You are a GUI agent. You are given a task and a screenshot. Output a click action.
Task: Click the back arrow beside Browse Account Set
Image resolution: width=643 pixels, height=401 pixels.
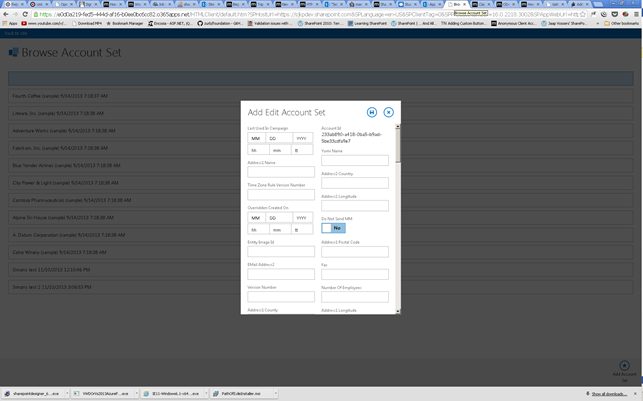pos(13,50)
